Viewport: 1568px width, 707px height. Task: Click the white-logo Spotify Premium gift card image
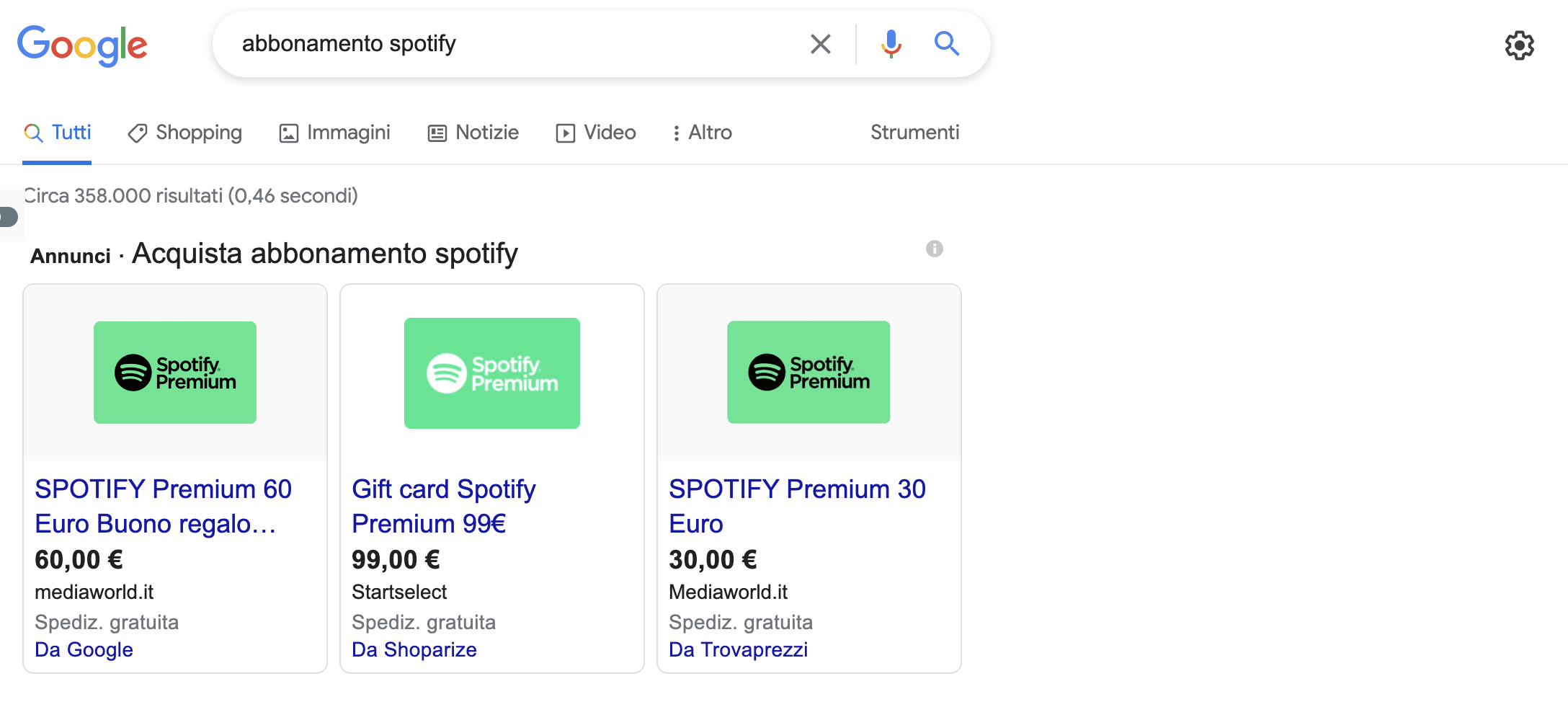[x=492, y=373]
